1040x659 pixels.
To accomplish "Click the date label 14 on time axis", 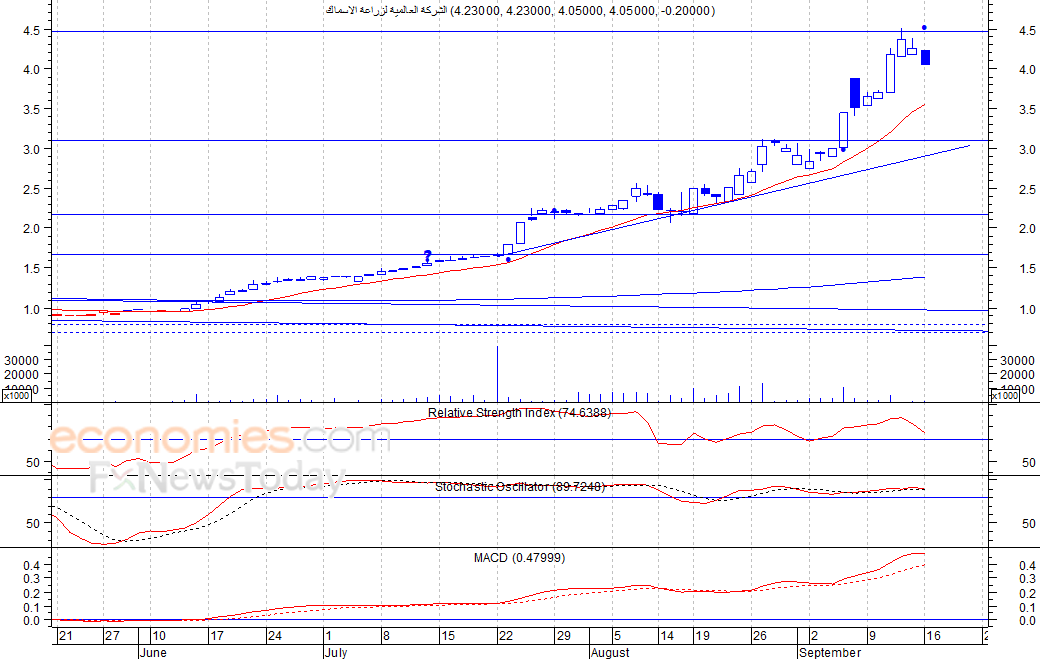I will pyautogui.click(x=667, y=636).
